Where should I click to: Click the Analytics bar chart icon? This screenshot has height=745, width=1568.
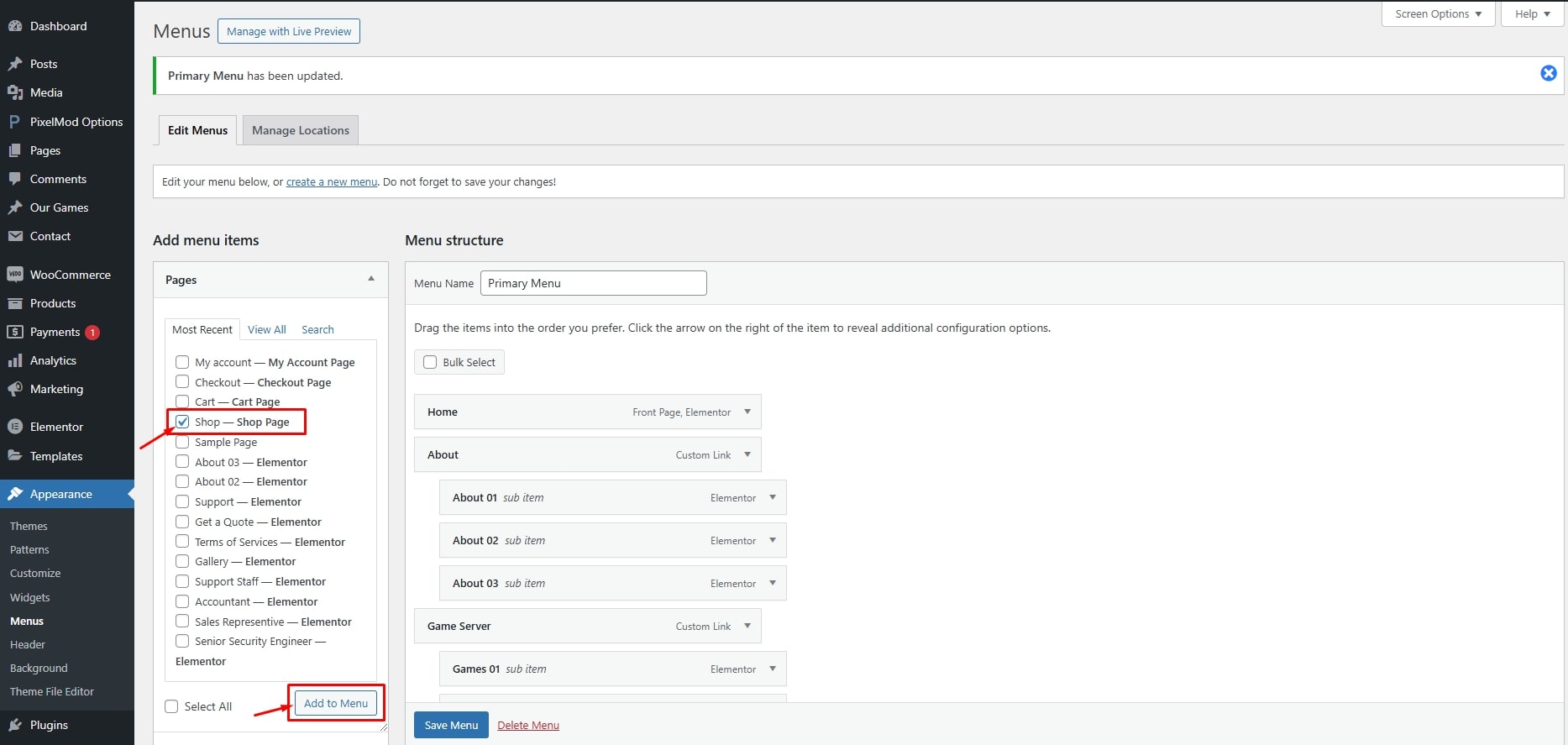click(15, 360)
